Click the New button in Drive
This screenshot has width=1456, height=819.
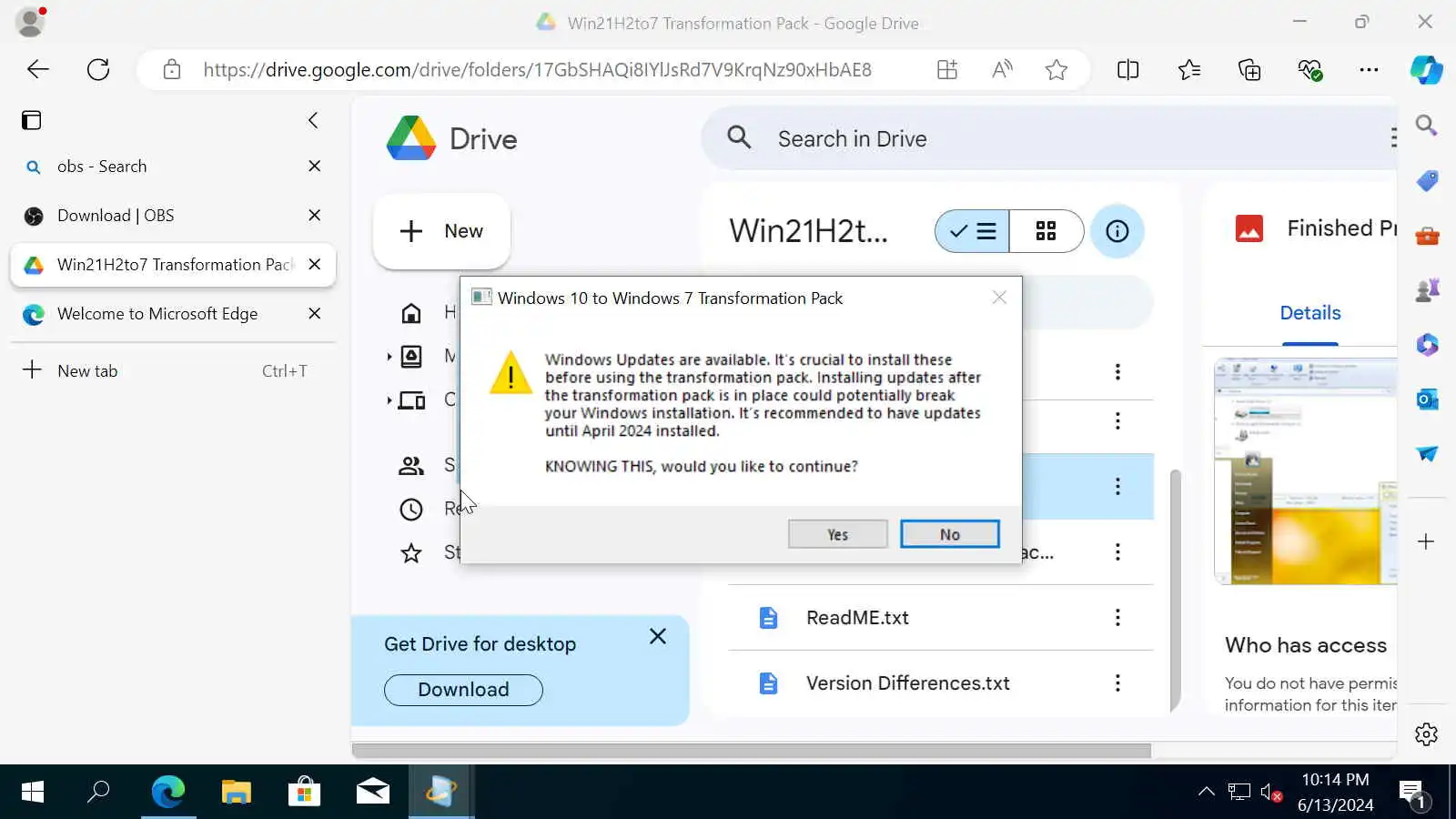[x=441, y=231]
